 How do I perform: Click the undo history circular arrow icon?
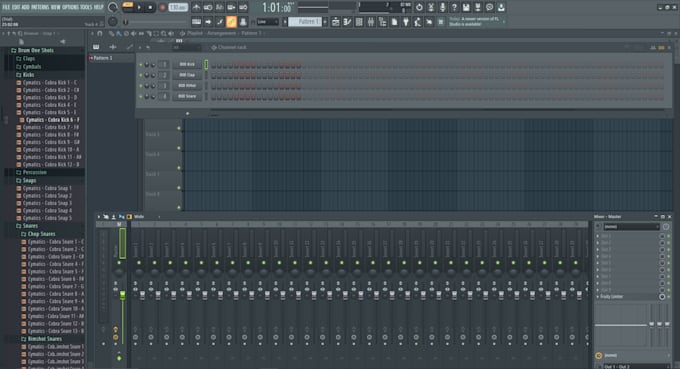419,7
